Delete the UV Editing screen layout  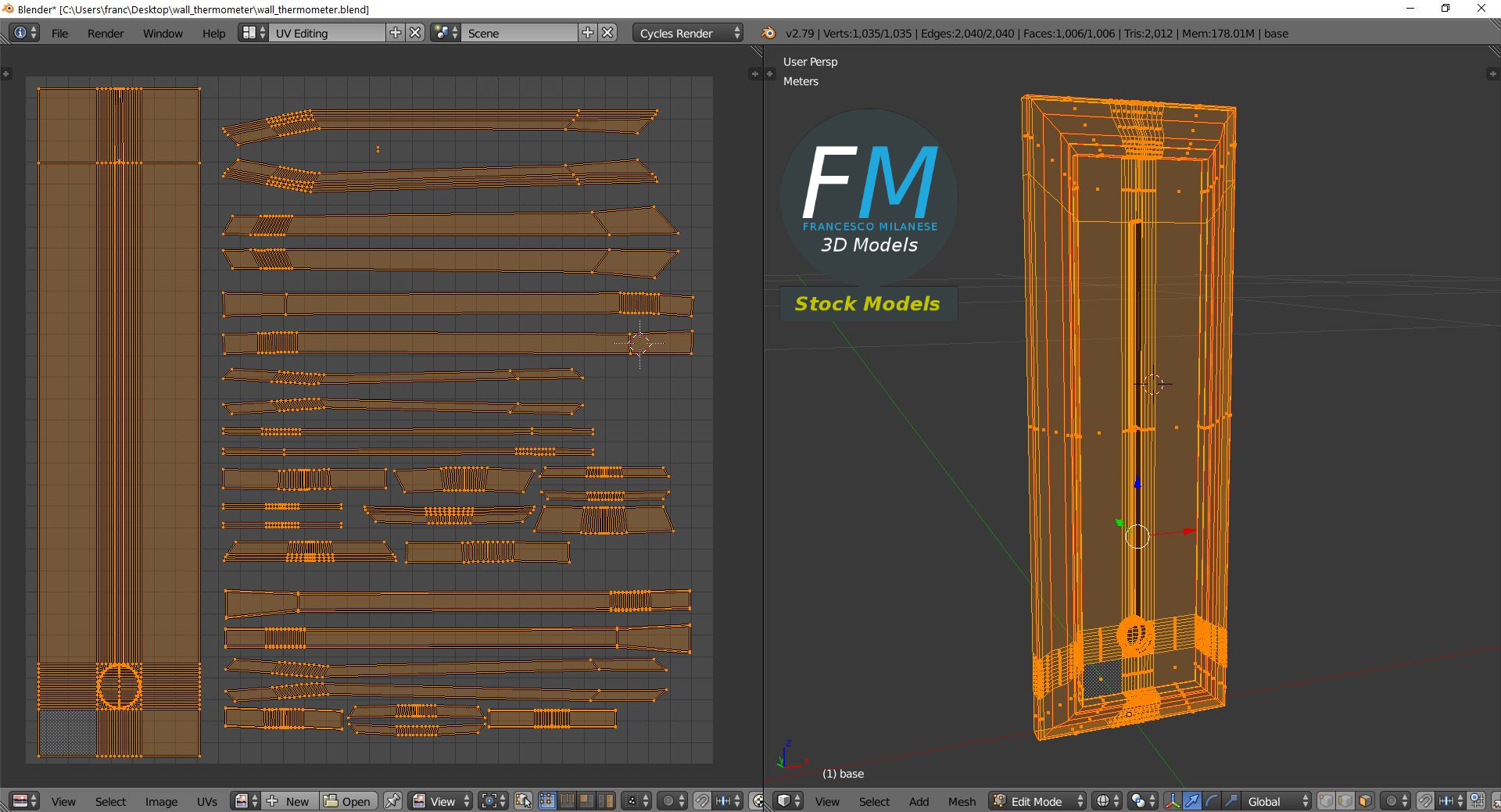pos(416,33)
